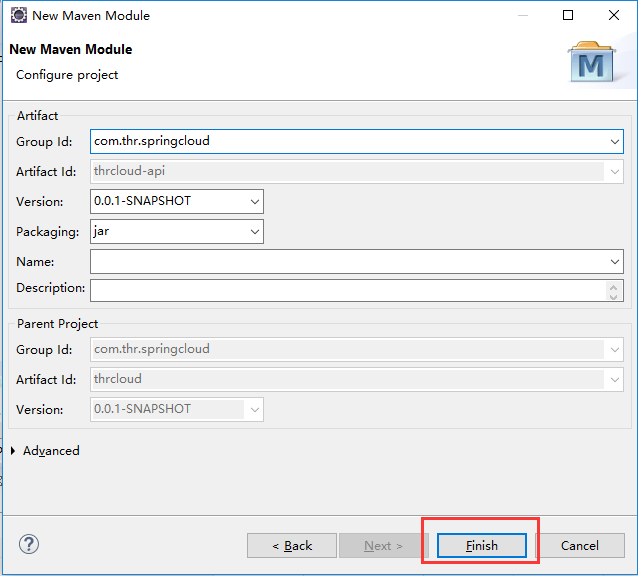This screenshot has width=638, height=576.
Task: Click Parent Project Group Id dropdown arrow
Action: [x=614, y=349]
